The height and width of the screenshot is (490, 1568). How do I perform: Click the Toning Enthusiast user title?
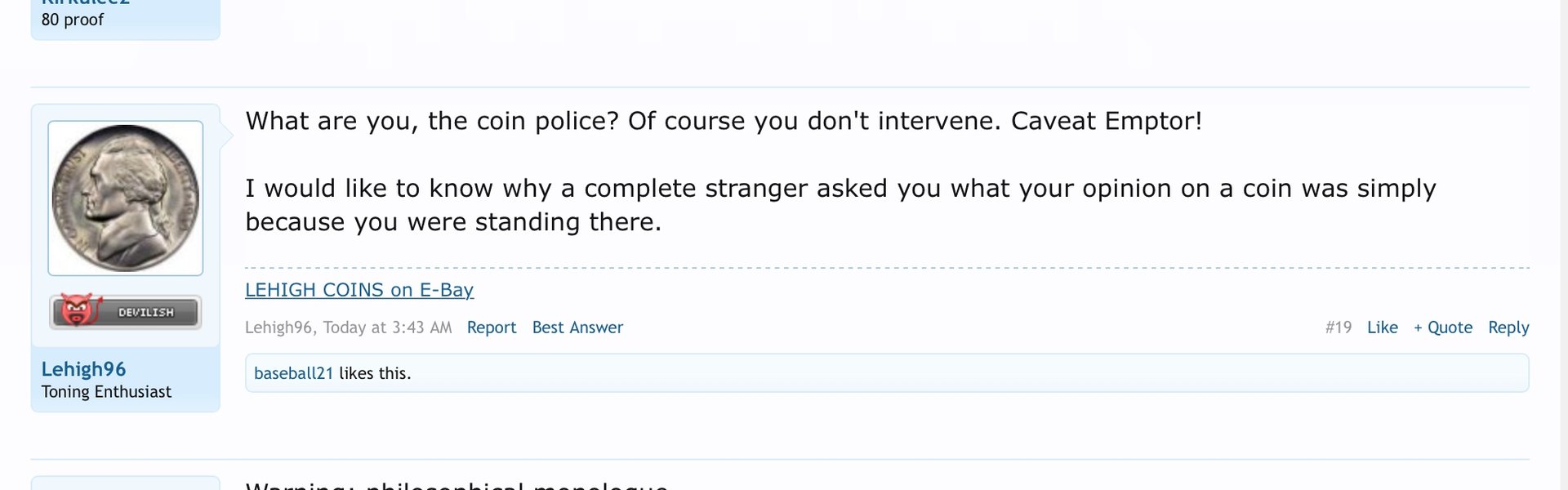pyautogui.click(x=106, y=392)
